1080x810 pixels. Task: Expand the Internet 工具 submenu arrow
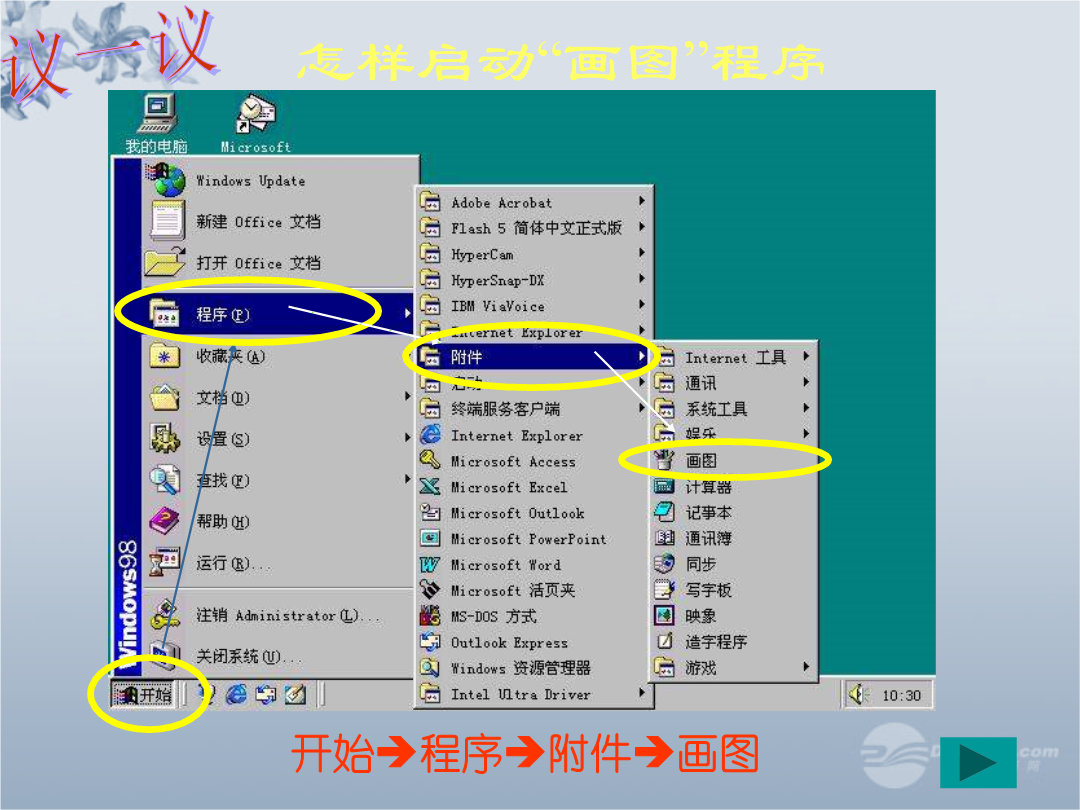click(805, 357)
